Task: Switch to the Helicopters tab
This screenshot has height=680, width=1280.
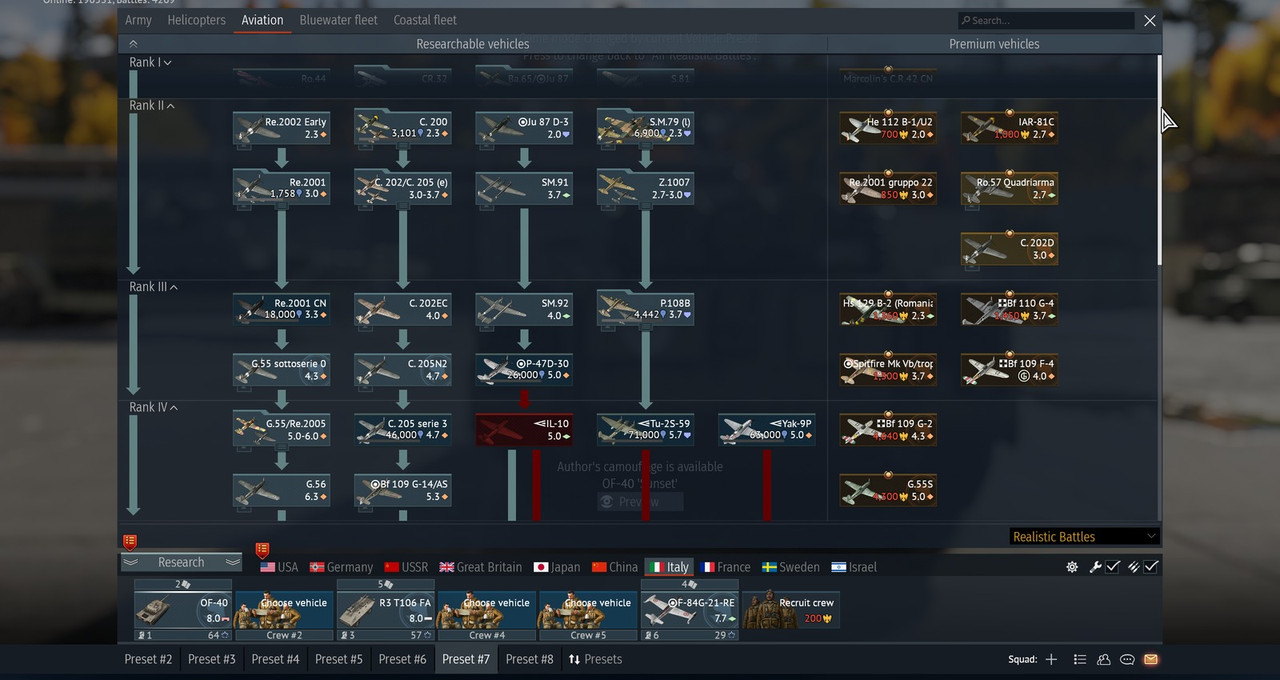Action: 196,20
